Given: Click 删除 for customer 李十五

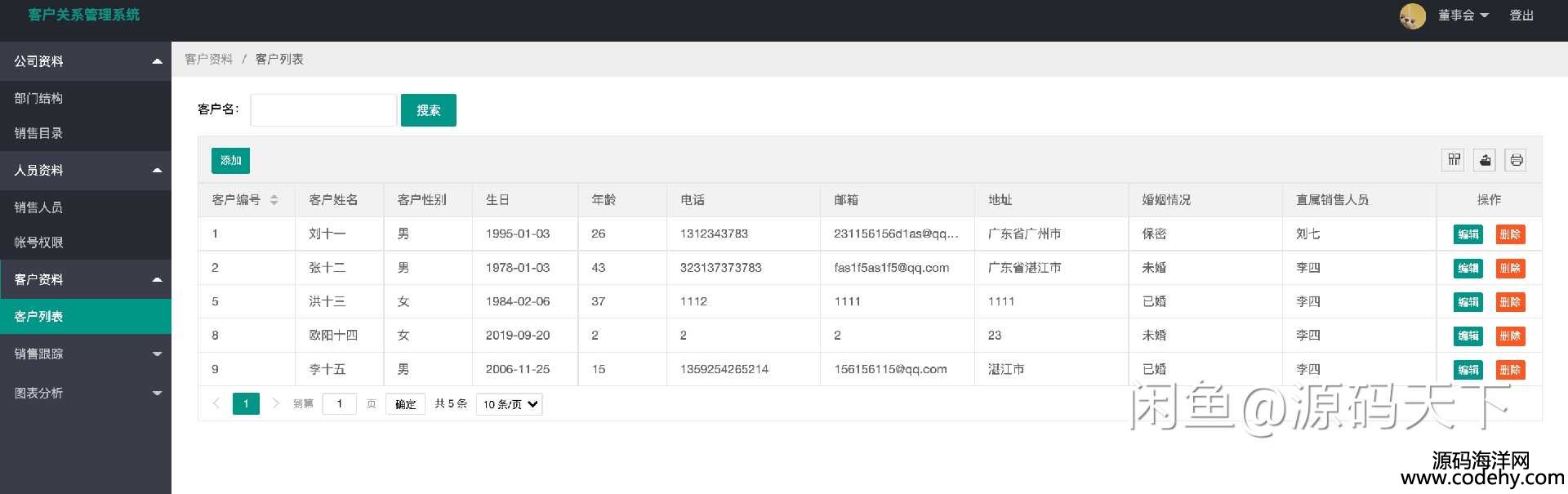Looking at the screenshot, I should pyautogui.click(x=1509, y=370).
